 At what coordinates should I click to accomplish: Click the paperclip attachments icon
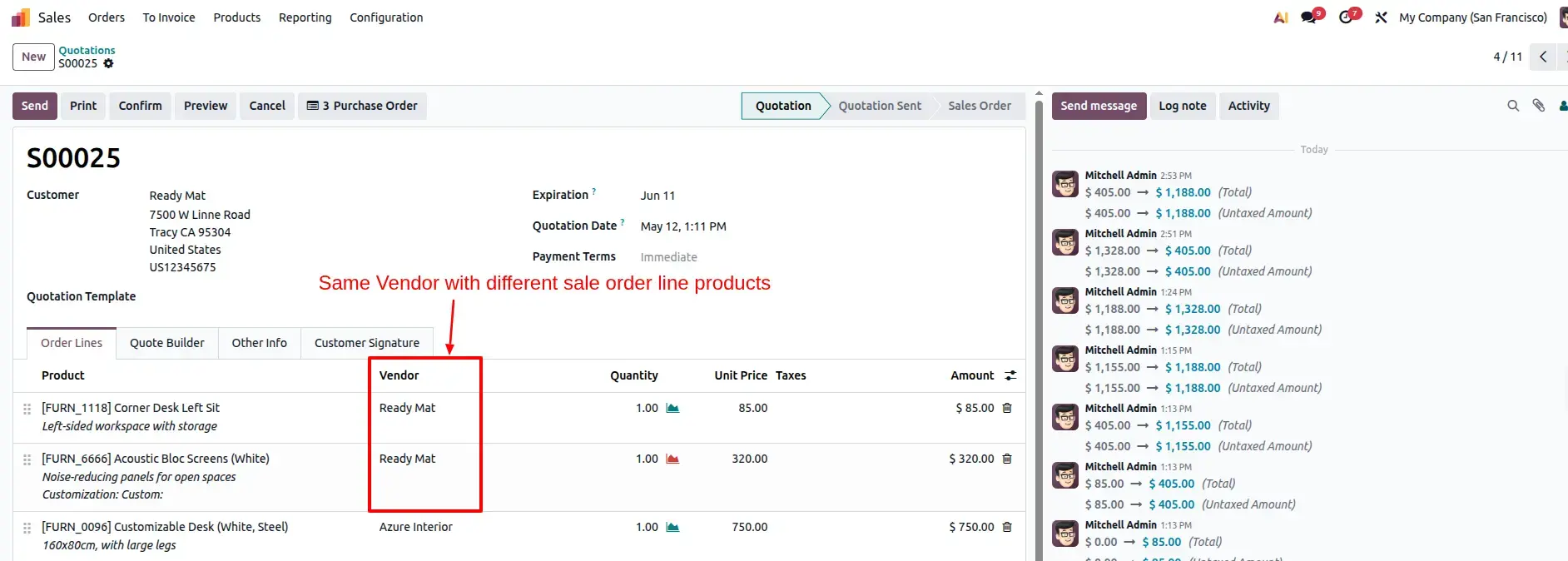pyautogui.click(x=1538, y=106)
